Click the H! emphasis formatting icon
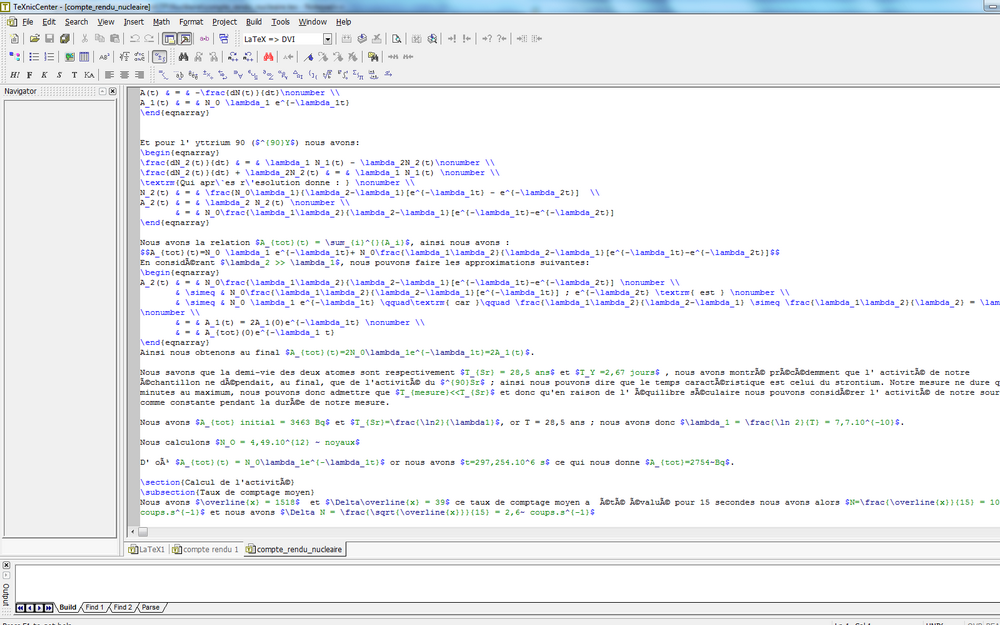This screenshot has height=625, width=1000. [14, 75]
